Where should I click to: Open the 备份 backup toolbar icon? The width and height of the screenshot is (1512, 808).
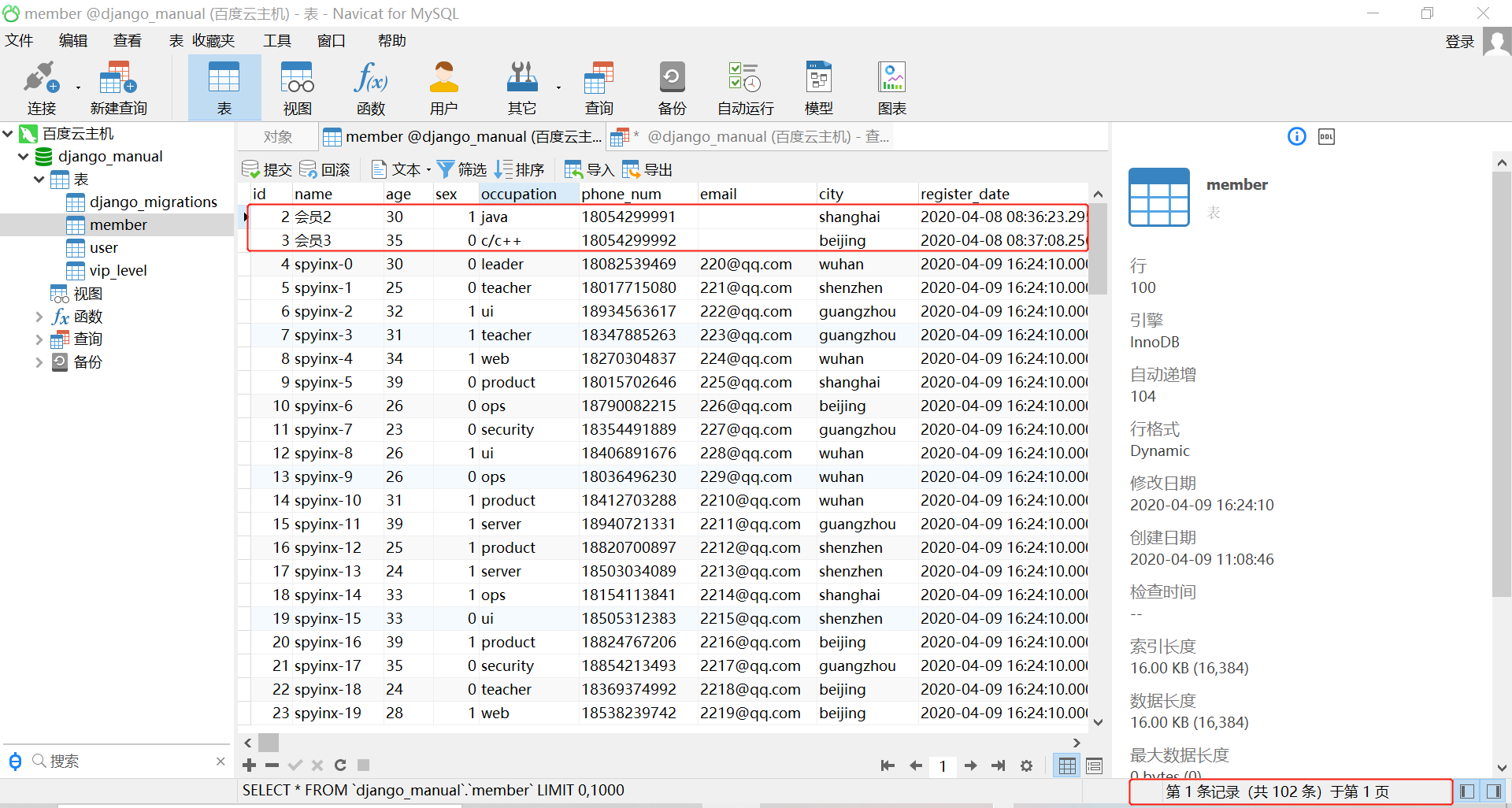point(672,87)
